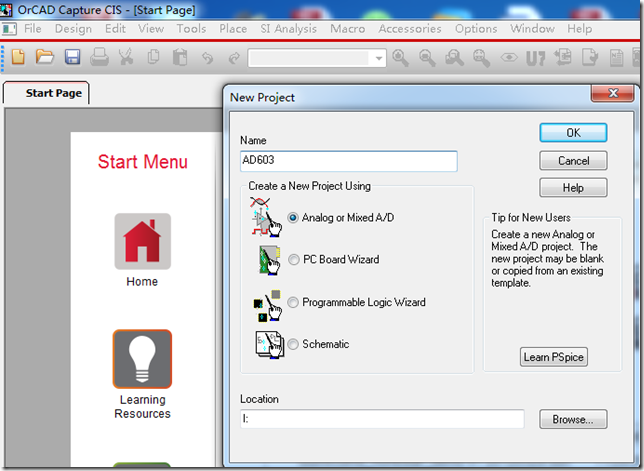
Task: Expand the toolbar combo box dropdown
Action: click(x=379, y=58)
